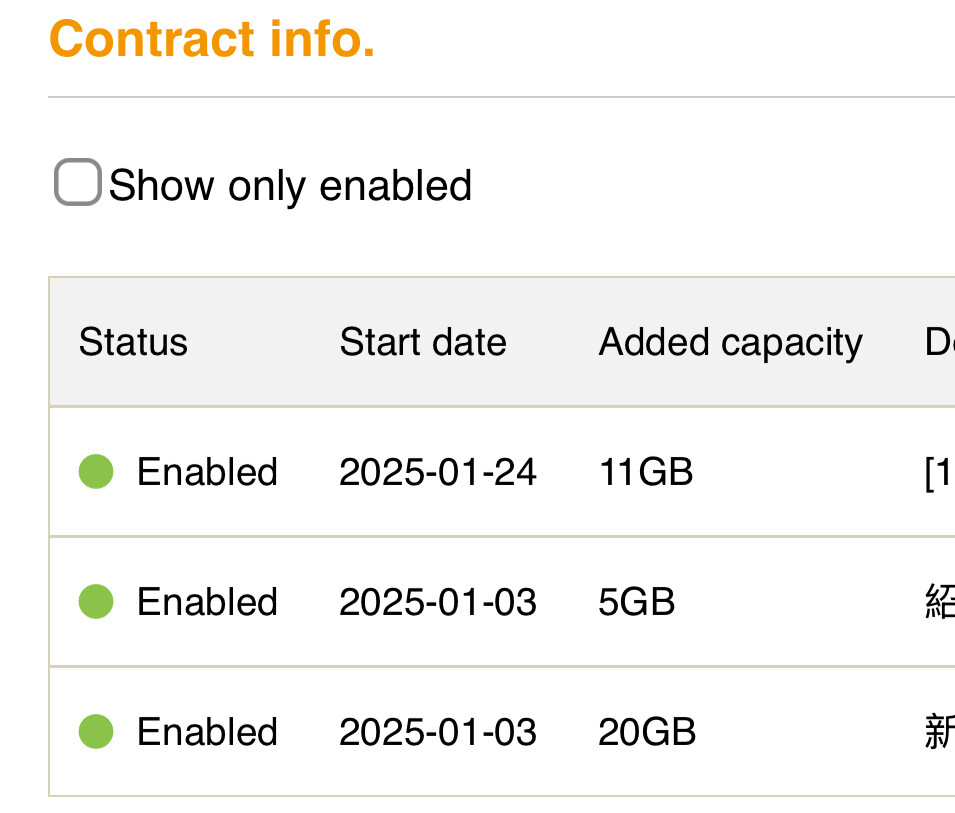The width and height of the screenshot is (955, 813).
Task: Click the Contract info. heading
Action: 212,38
